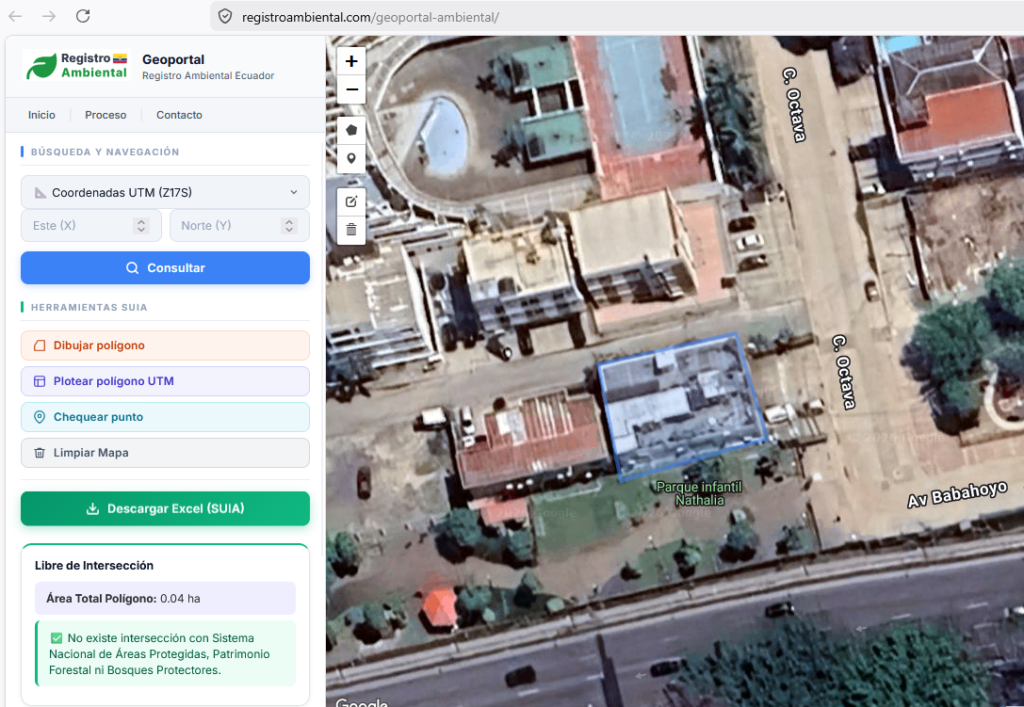The width and height of the screenshot is (1024, 707).
Task: Activate the Dibujar polígono tool
Action: (165, 345)
